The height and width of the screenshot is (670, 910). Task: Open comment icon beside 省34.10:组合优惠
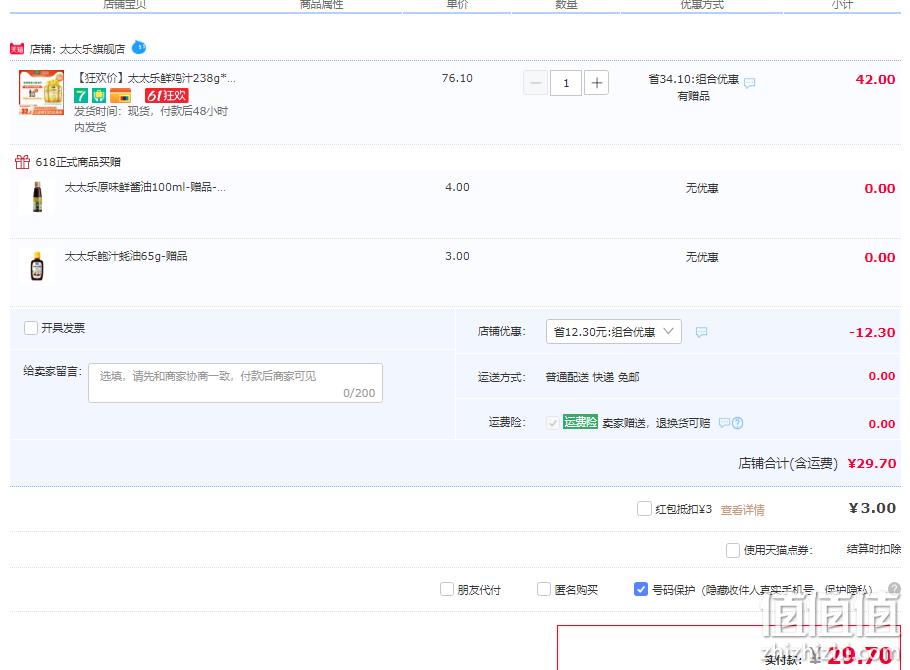click(x=749, y=82)
